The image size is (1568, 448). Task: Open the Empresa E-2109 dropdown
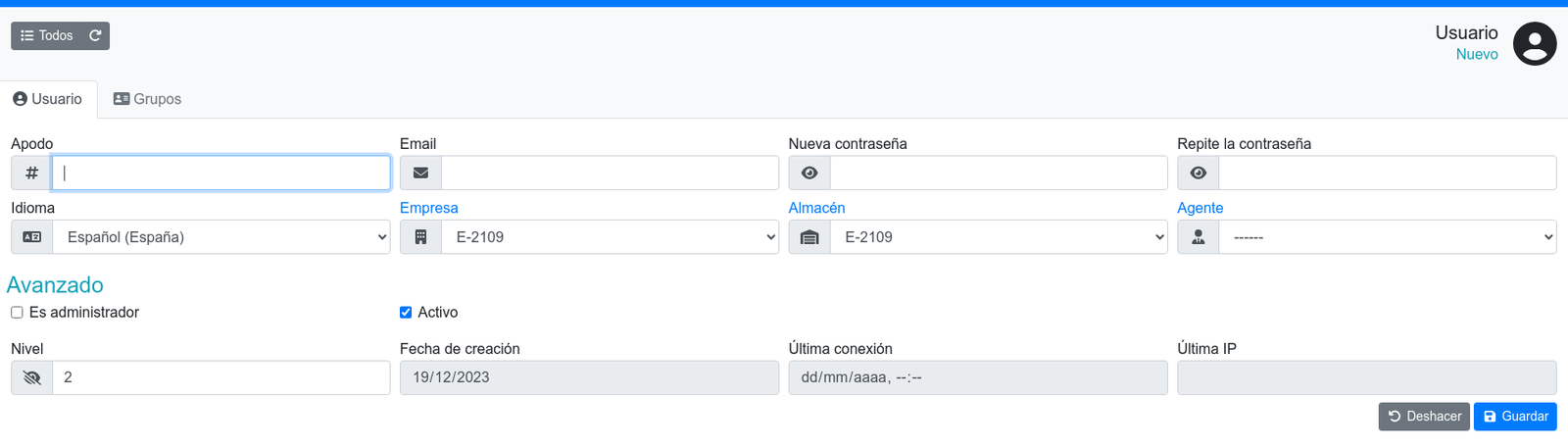(610, 237)
